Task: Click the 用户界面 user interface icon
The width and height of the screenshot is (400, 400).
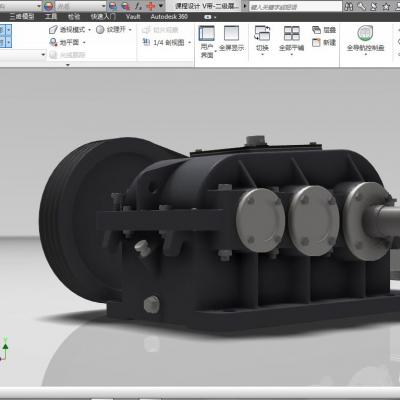Action: point(207,33)
